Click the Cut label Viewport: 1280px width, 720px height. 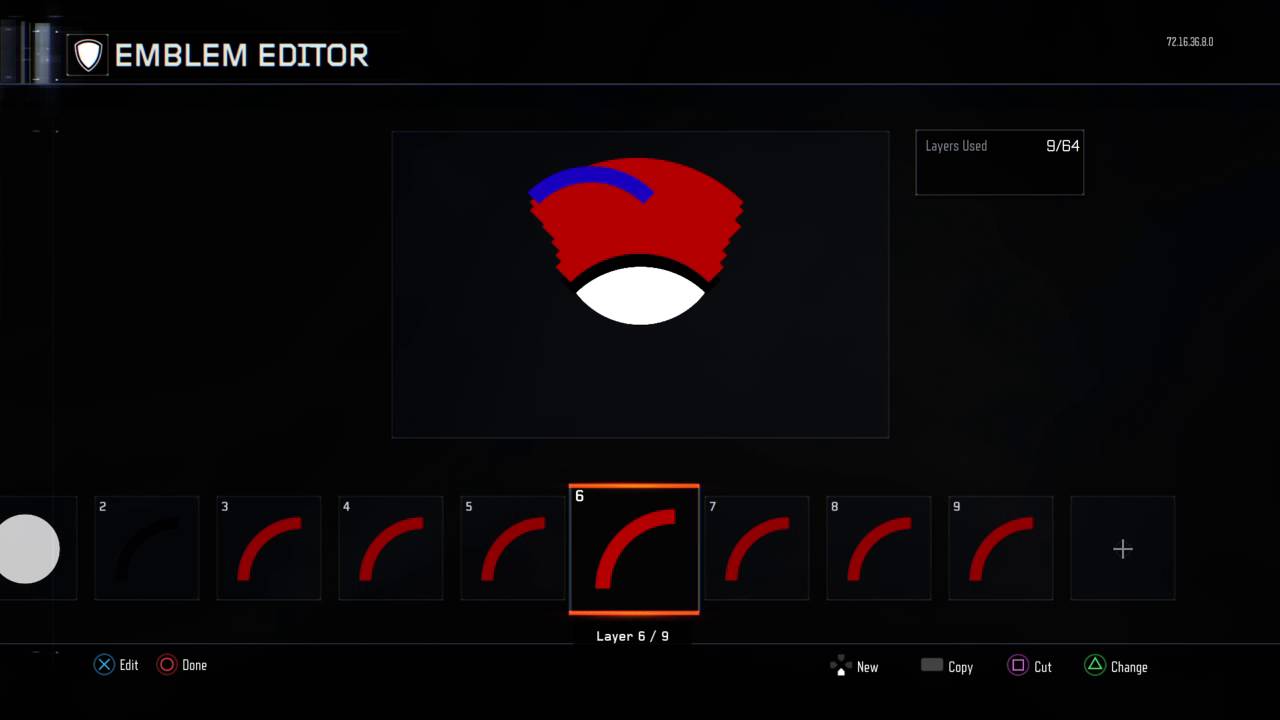tap(1043, 667)
